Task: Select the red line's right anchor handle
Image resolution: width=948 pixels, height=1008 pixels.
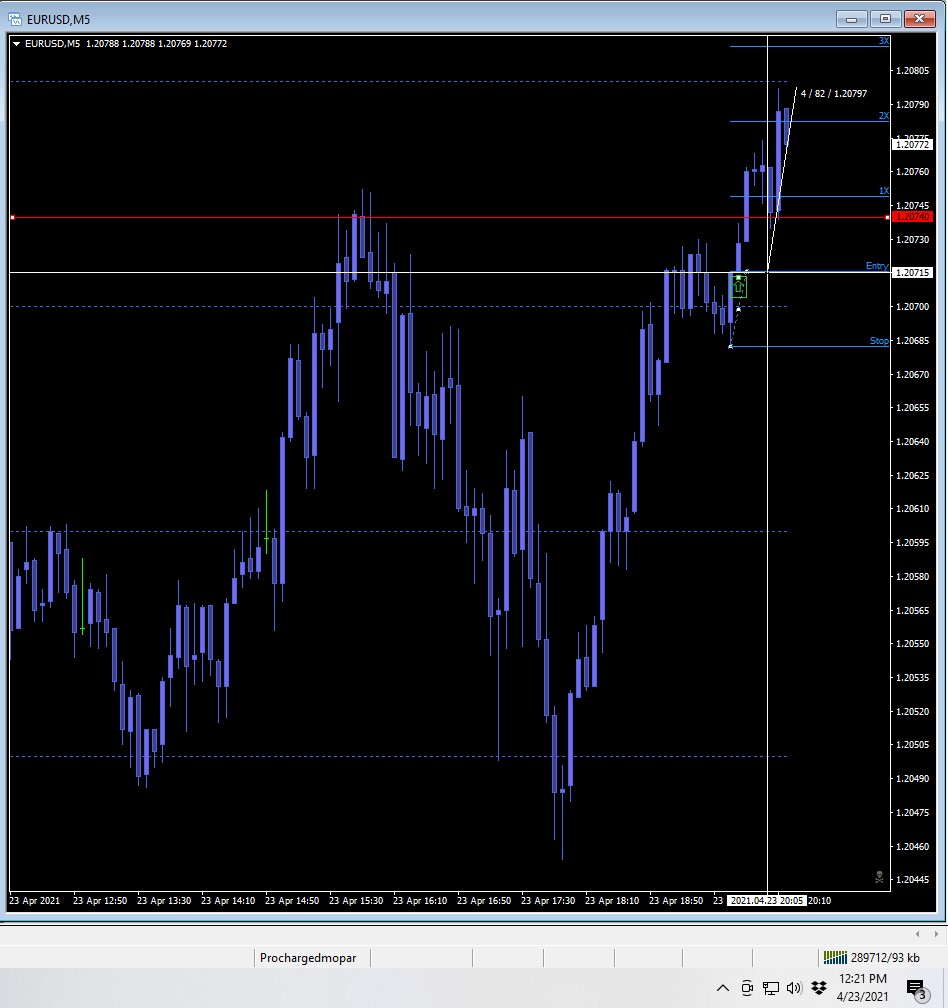Action: coord(887,217)
